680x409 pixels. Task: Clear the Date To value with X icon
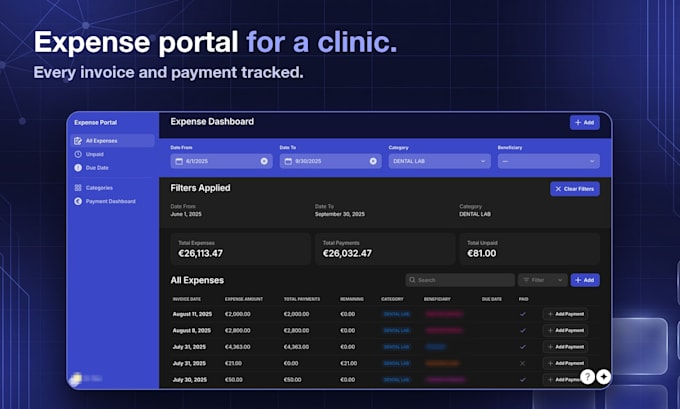click(373, 161)
